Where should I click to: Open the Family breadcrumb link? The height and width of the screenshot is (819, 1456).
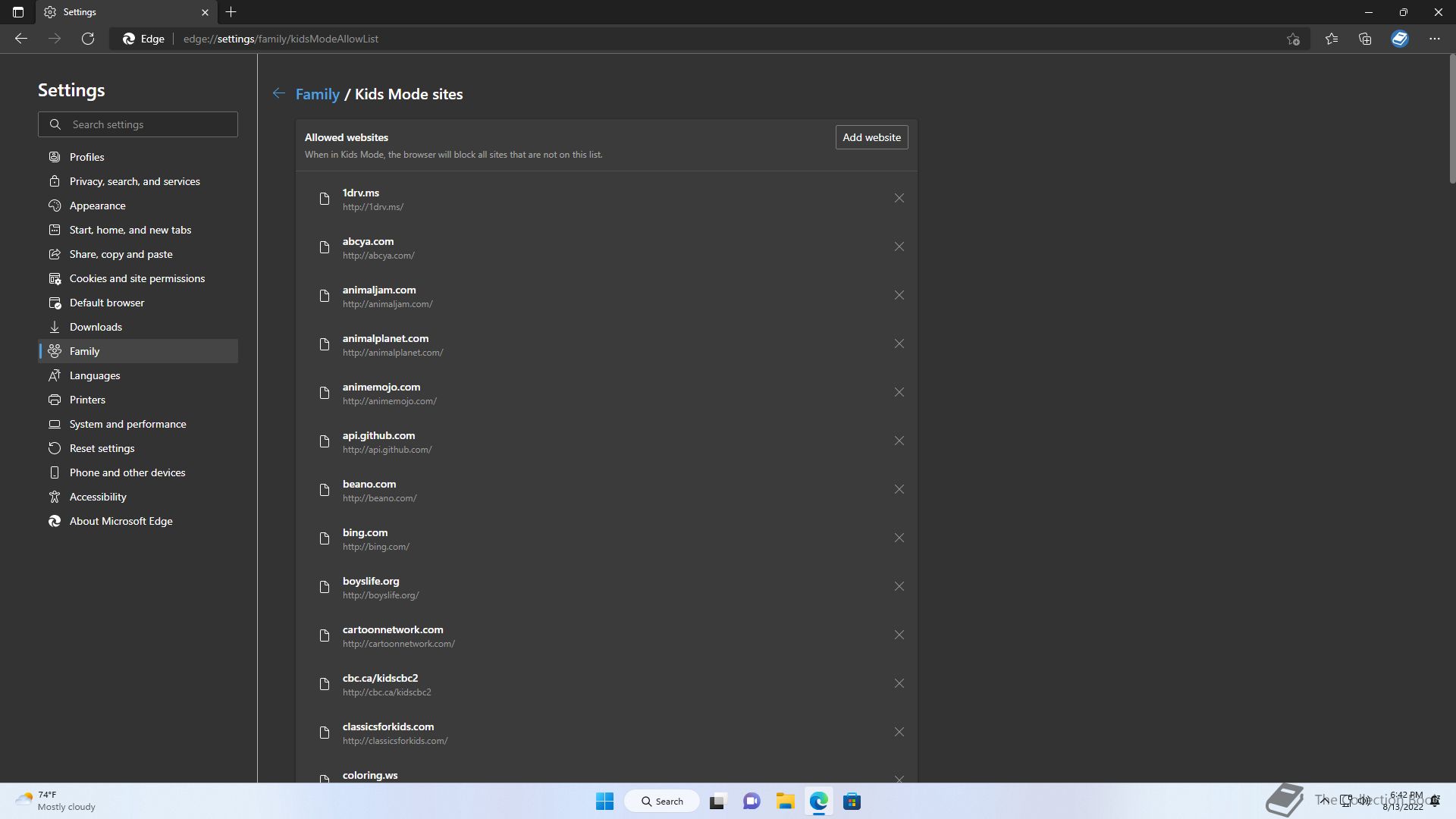(317, 94)
